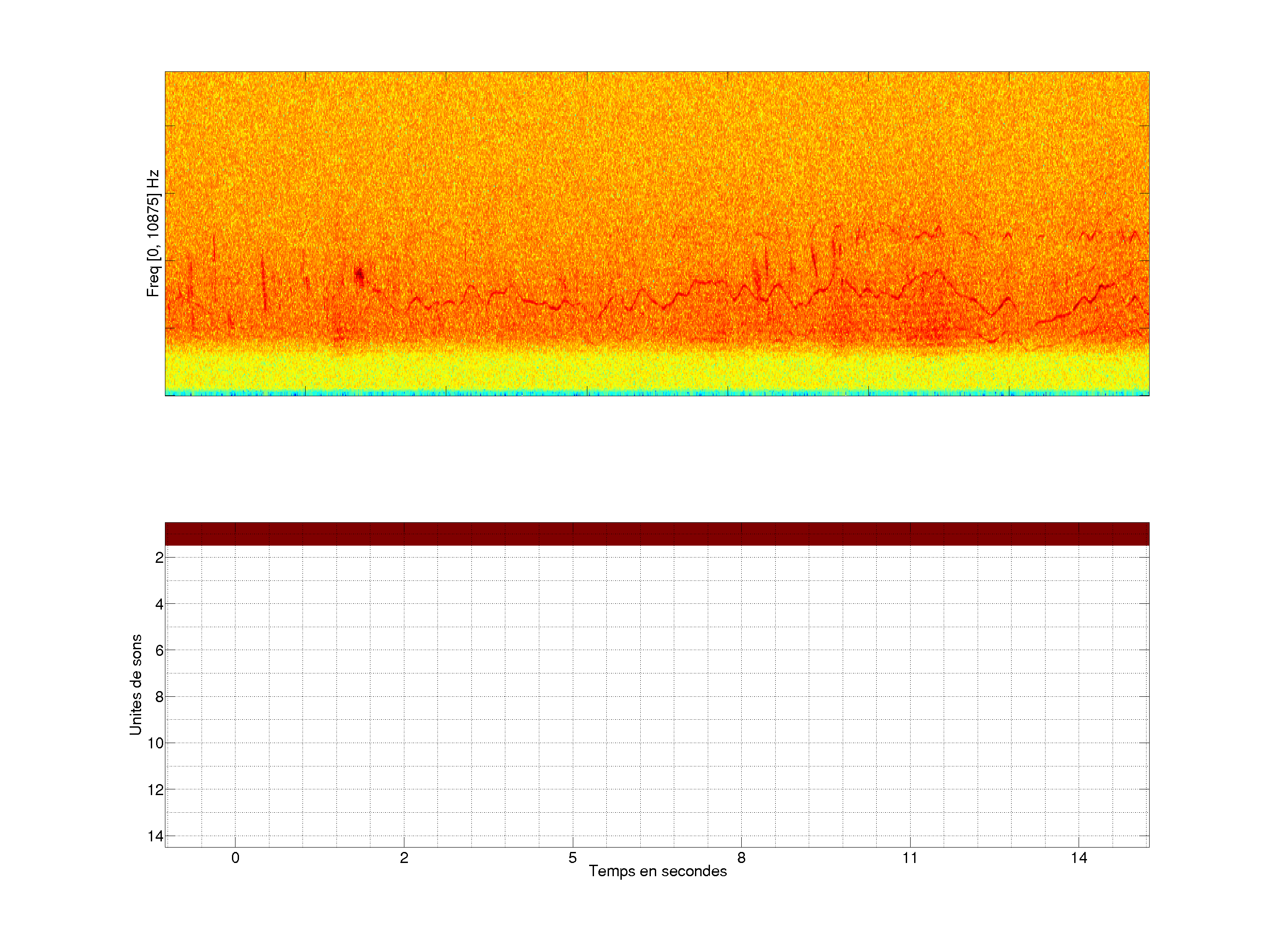Click the dark red band in lower plot
Image resolution: width=1270 pixels, height=952 pixels.
pyautogui.click(x=657, y=534)
